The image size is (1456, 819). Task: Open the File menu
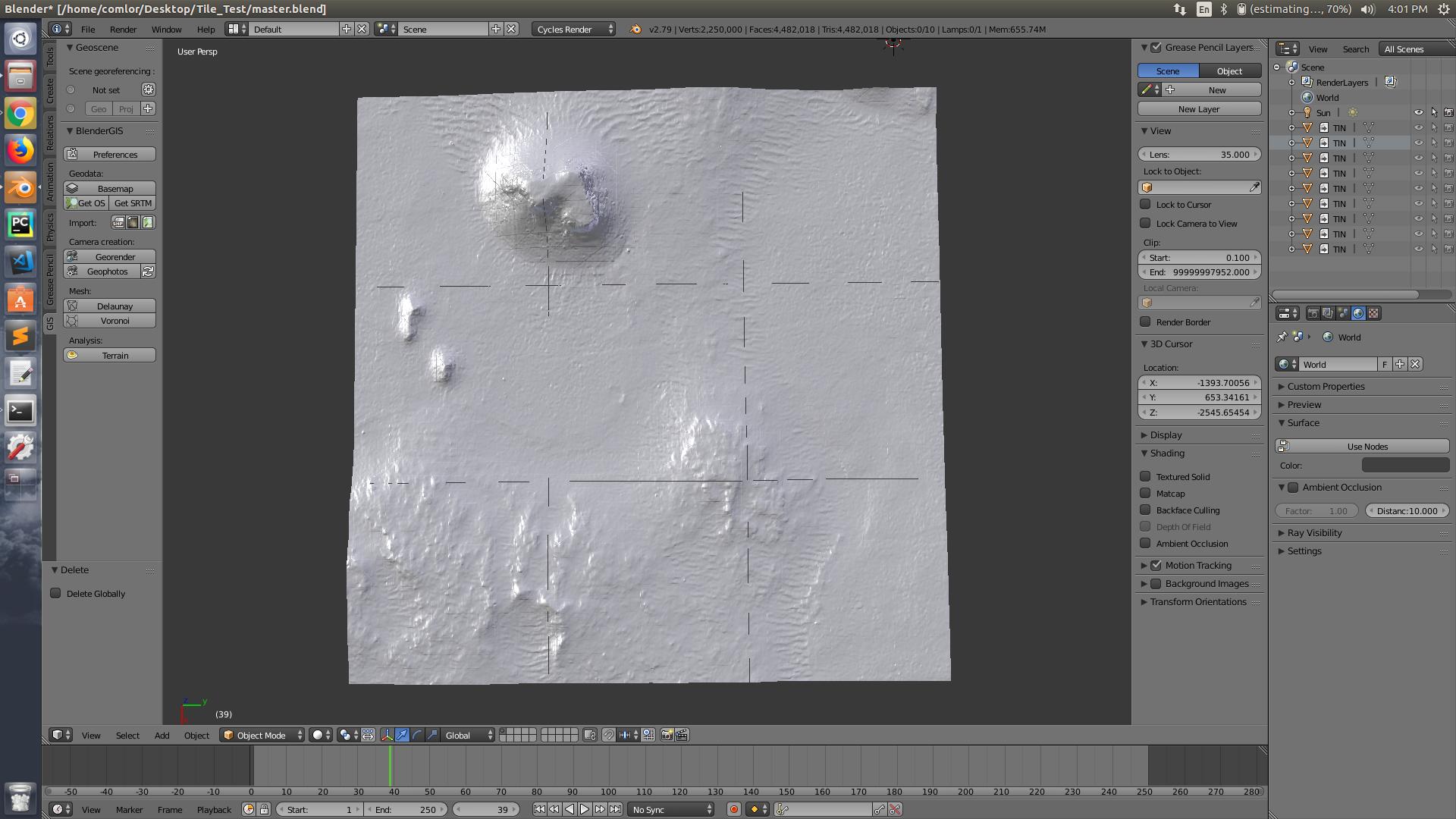pyautogui.click(x=88, y=29)
